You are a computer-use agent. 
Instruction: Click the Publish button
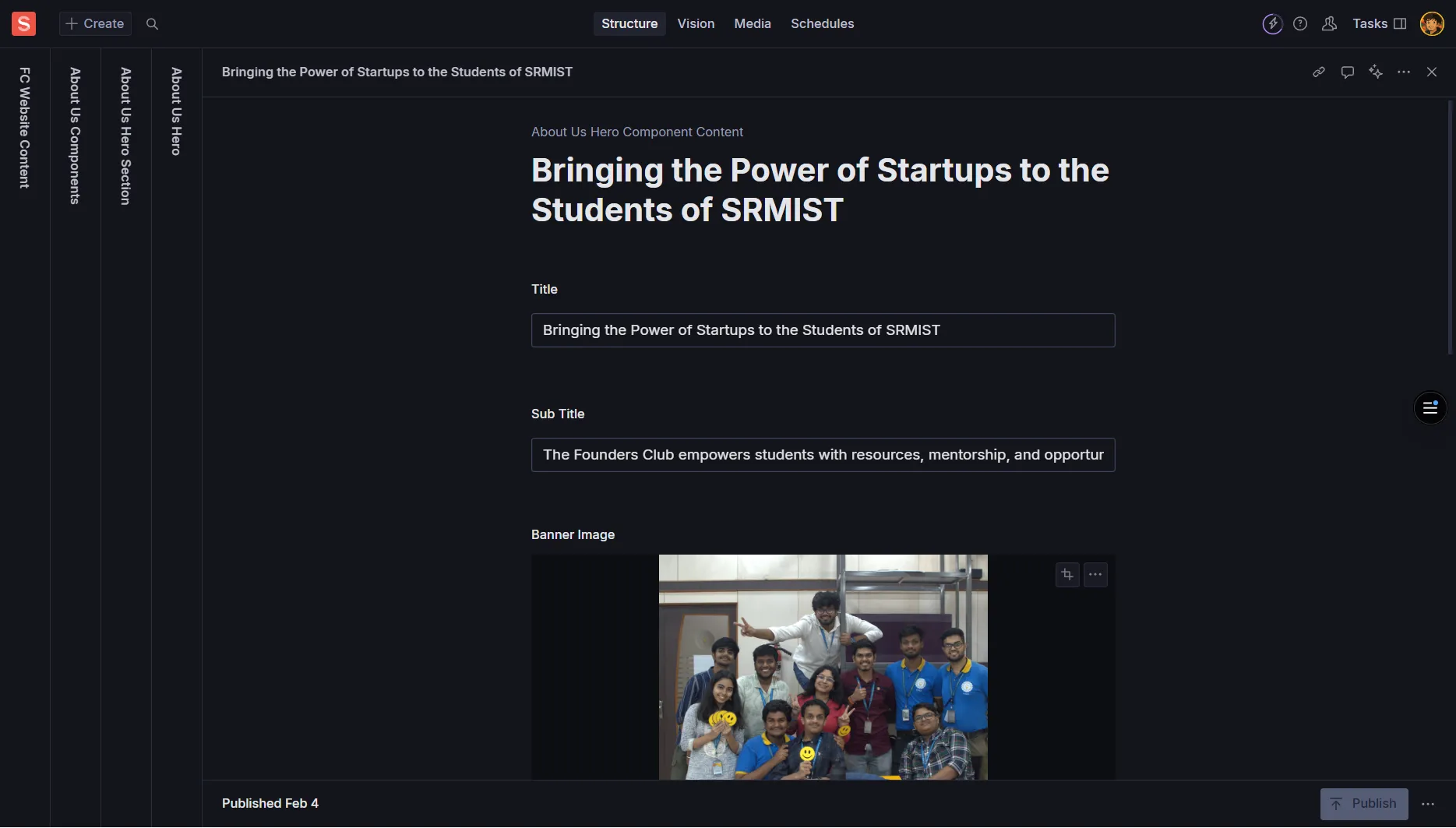(1363, 804)
